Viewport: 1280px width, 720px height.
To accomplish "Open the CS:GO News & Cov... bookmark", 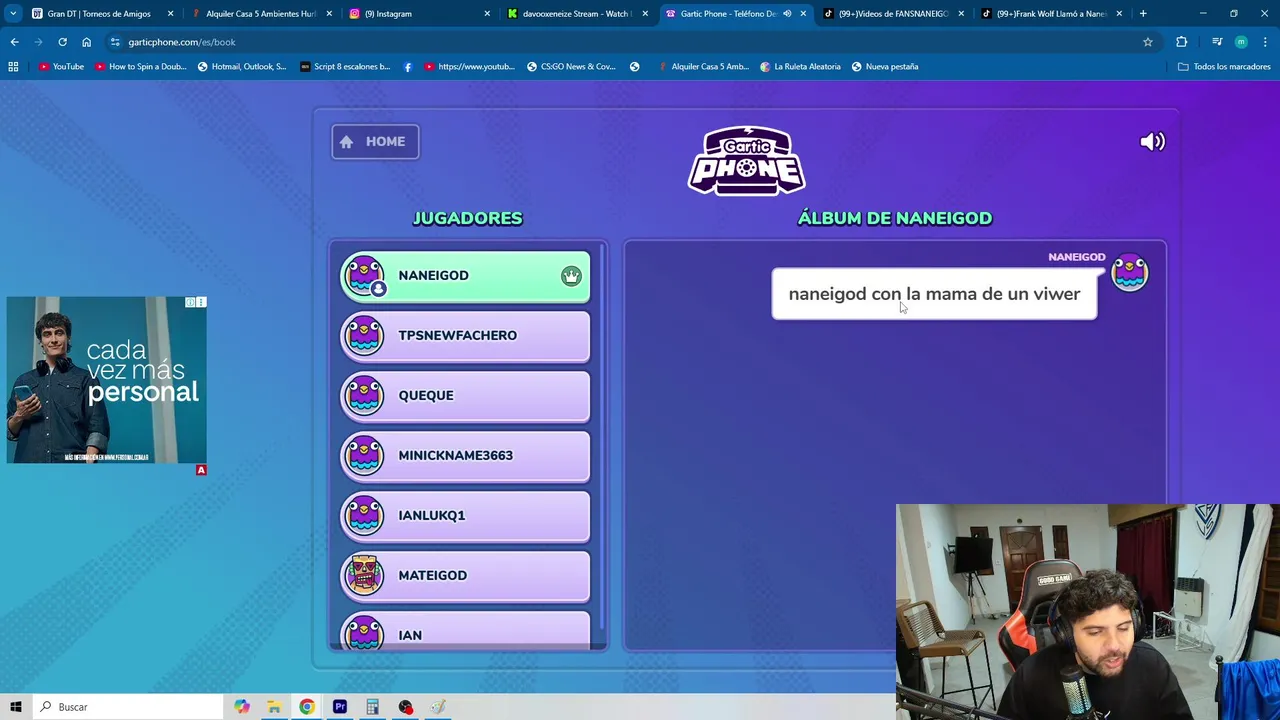I will pos(572,67).
